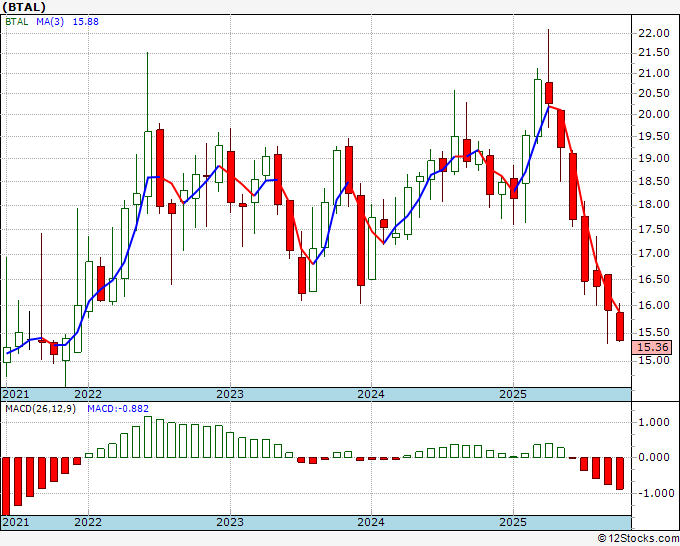
Task: Click the 15.50 price axis label
Action: click(654, 333)
